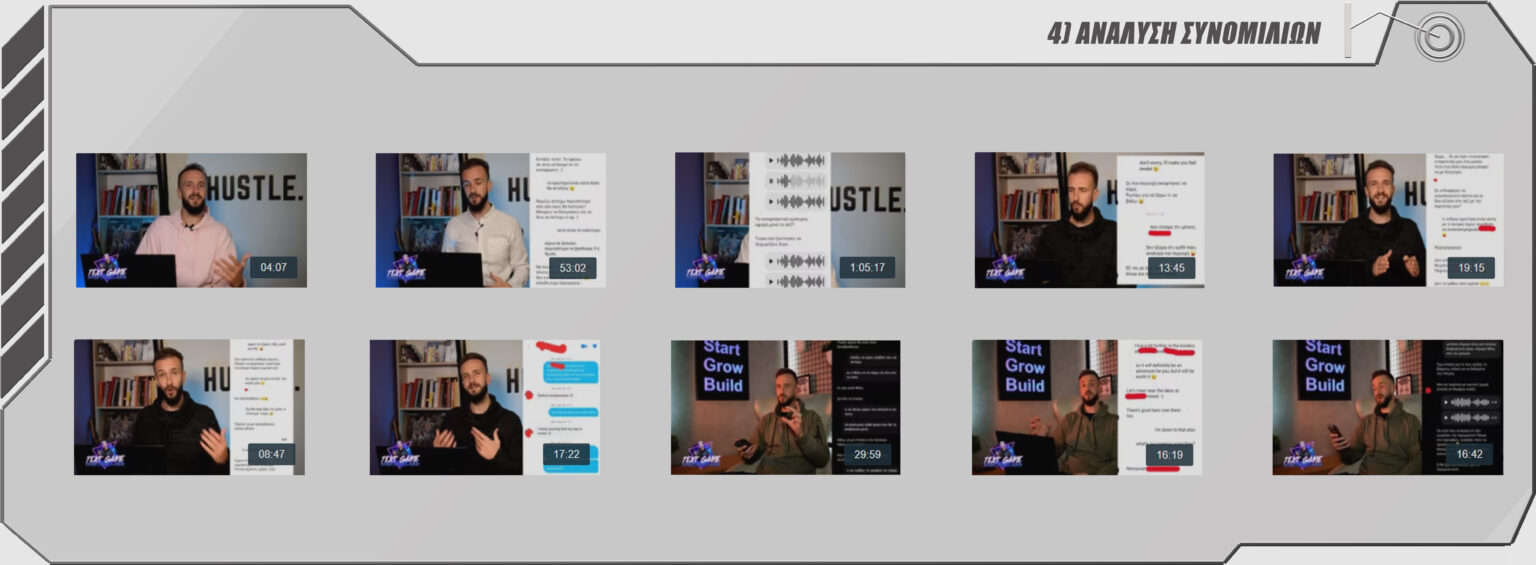
Task: Open the video thumbnail lasting 04:07
Action: click(191, 220)
